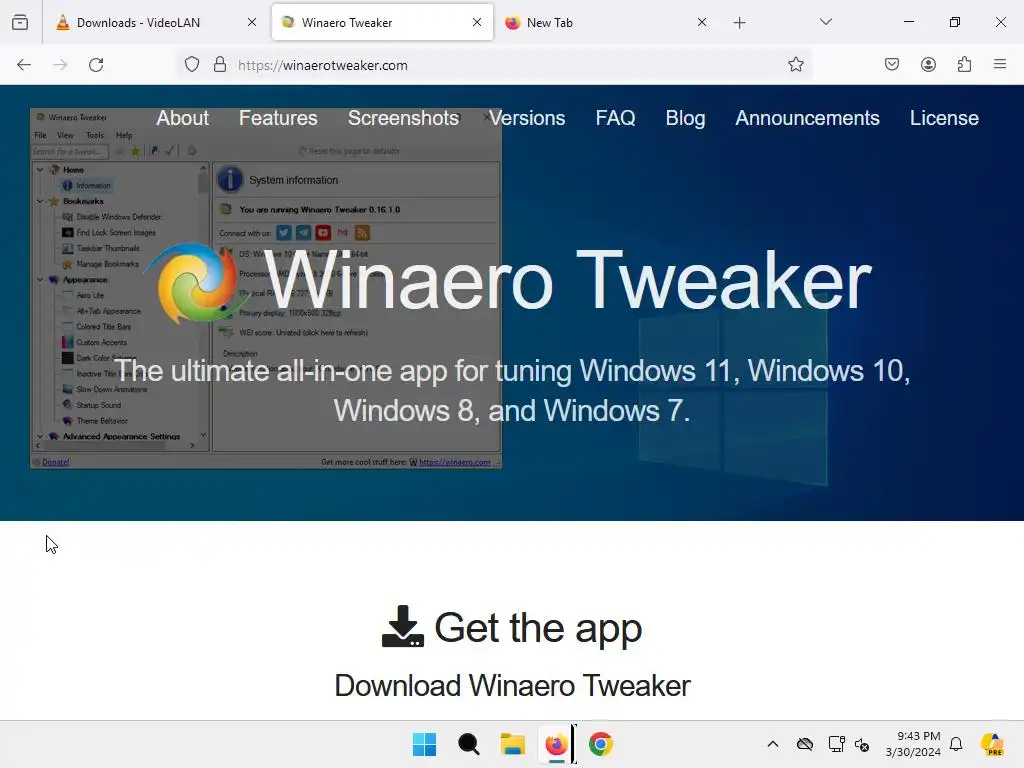Open the Firefox application menu

point(1000,65)
